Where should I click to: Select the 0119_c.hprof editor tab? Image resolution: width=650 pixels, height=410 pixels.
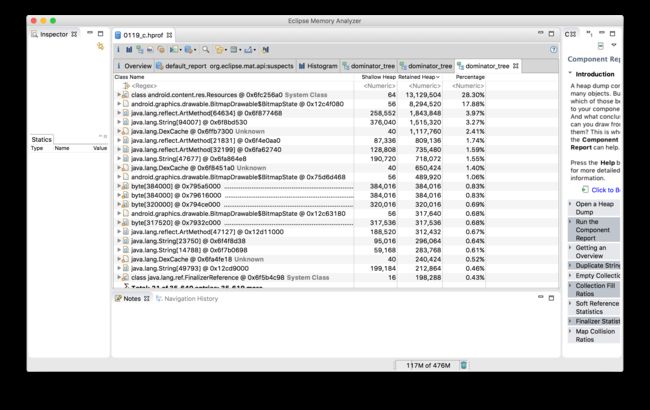[x=143, y=35]
